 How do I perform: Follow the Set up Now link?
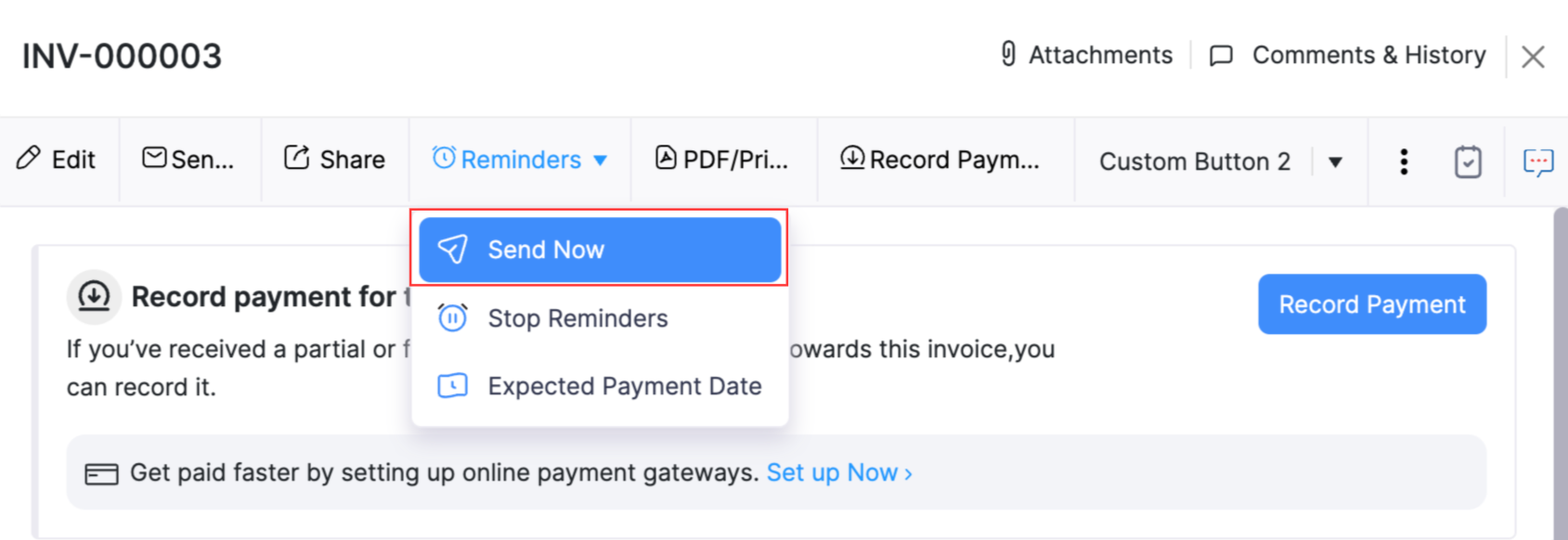[x=833, y=472]
